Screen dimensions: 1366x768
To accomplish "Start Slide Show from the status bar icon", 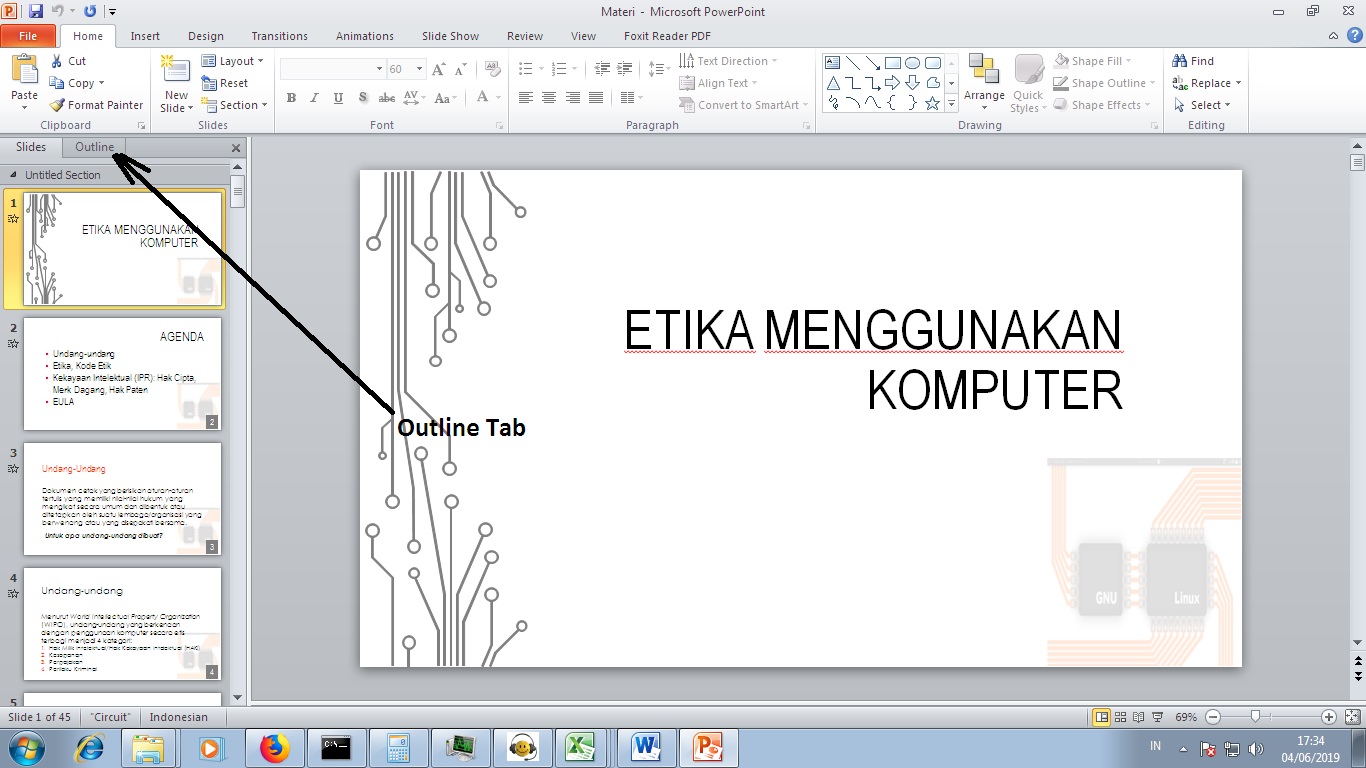I will (1156, 717).
